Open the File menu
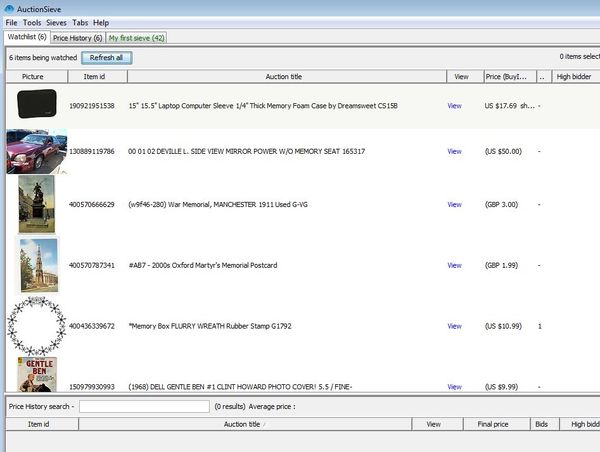The image size is (600, 452). (11, 22)
